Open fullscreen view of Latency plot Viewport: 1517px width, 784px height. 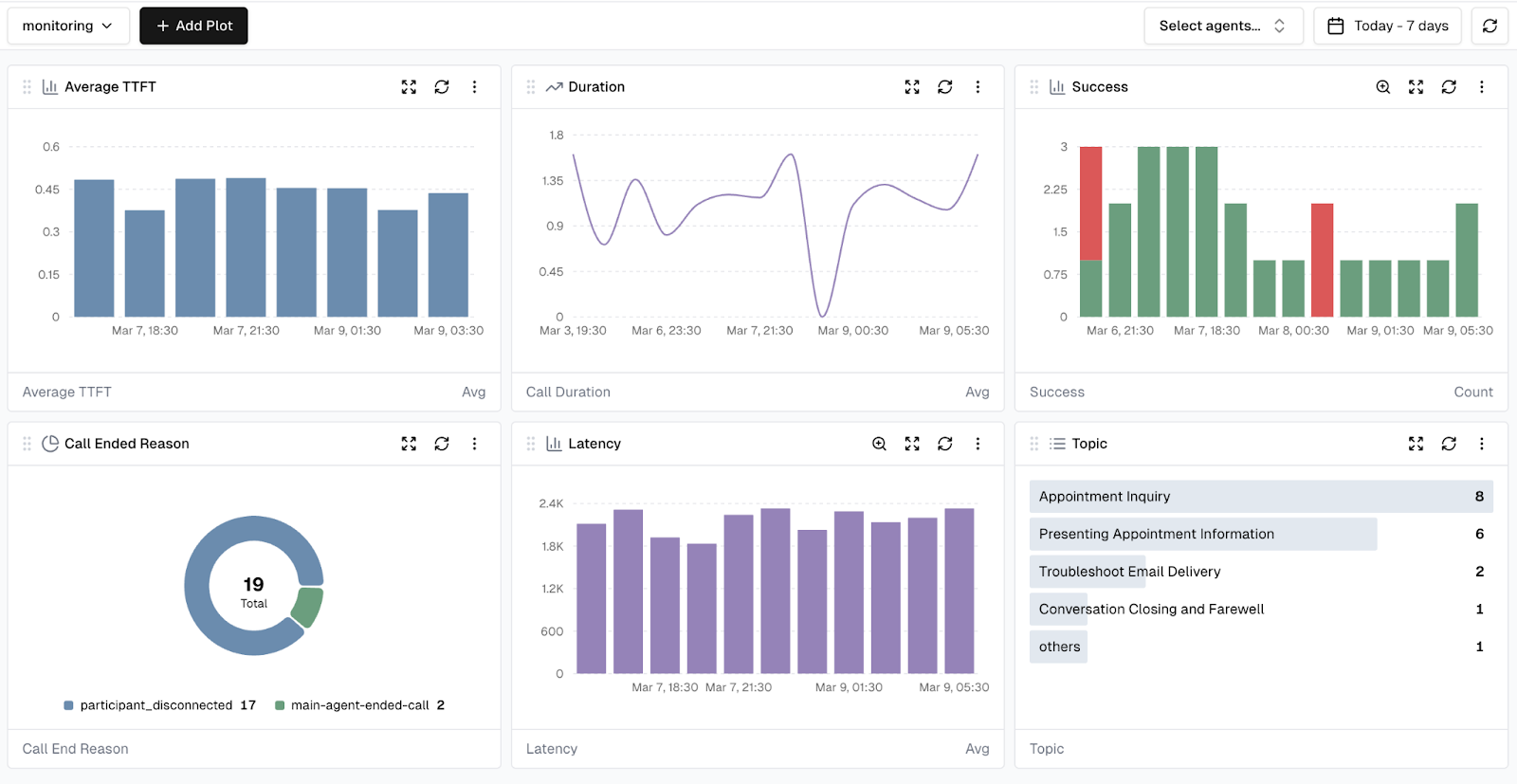912,444
